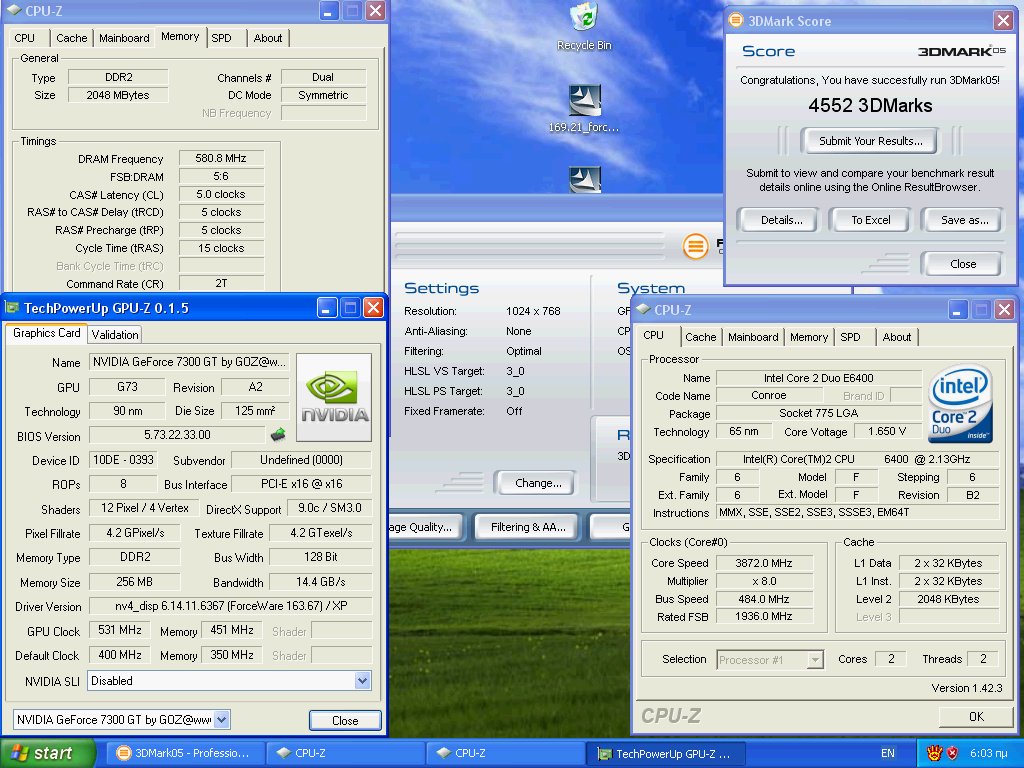Click the GPU-Z title bar icon
The image size is (1024, 768).
pyautogui.click(x=12, y=308)
